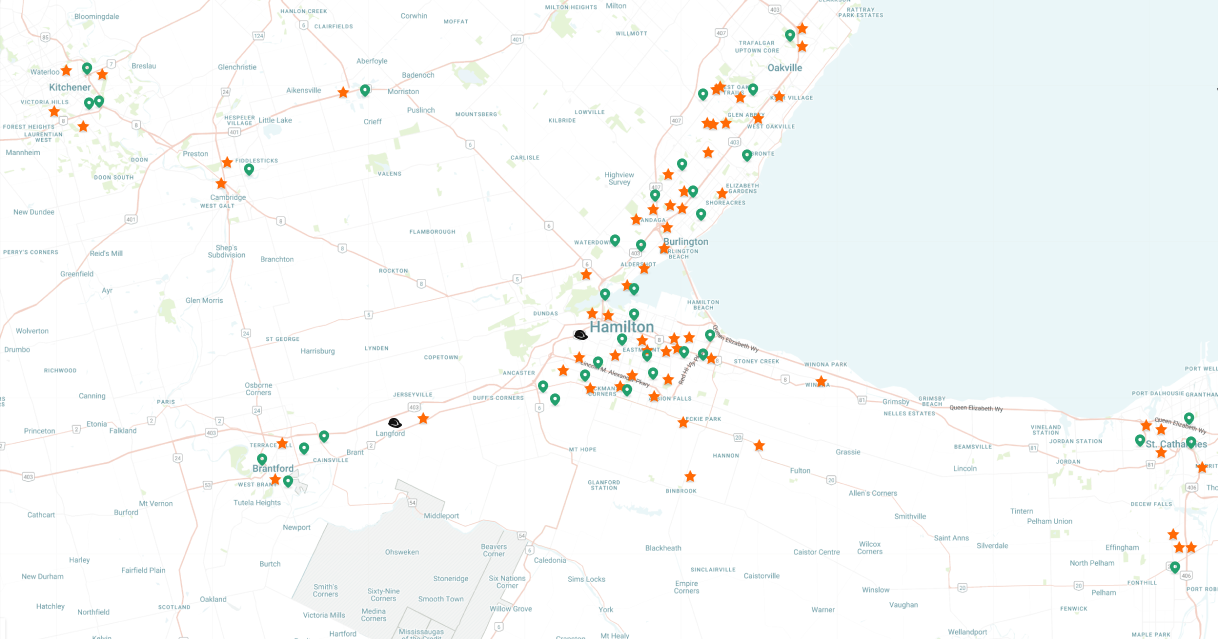Viewport: 1218px width, 639px height.
Task: Click the orange star beside Waterloo label
Action: [66, 71]
